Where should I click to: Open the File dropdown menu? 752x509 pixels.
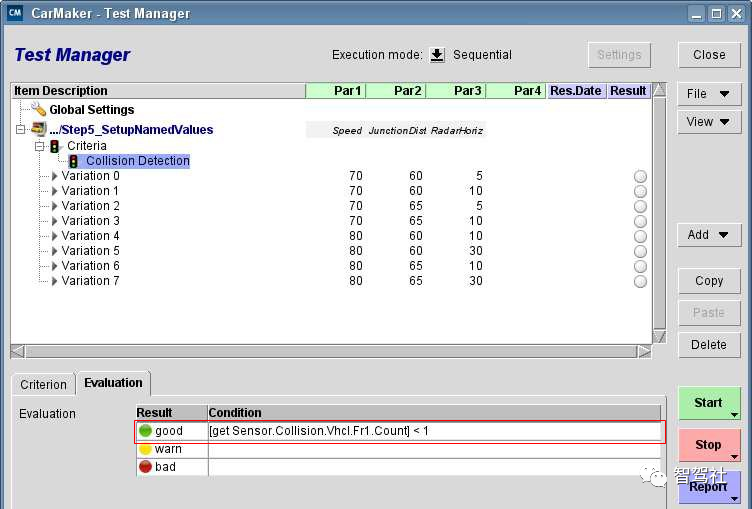click(x=709, y=94)
